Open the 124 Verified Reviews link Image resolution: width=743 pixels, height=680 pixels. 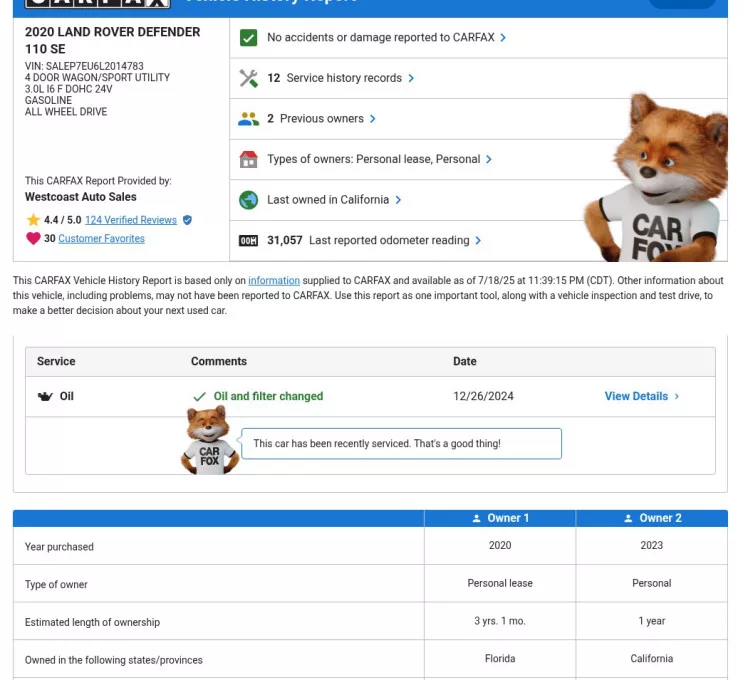tap(130, 220)
